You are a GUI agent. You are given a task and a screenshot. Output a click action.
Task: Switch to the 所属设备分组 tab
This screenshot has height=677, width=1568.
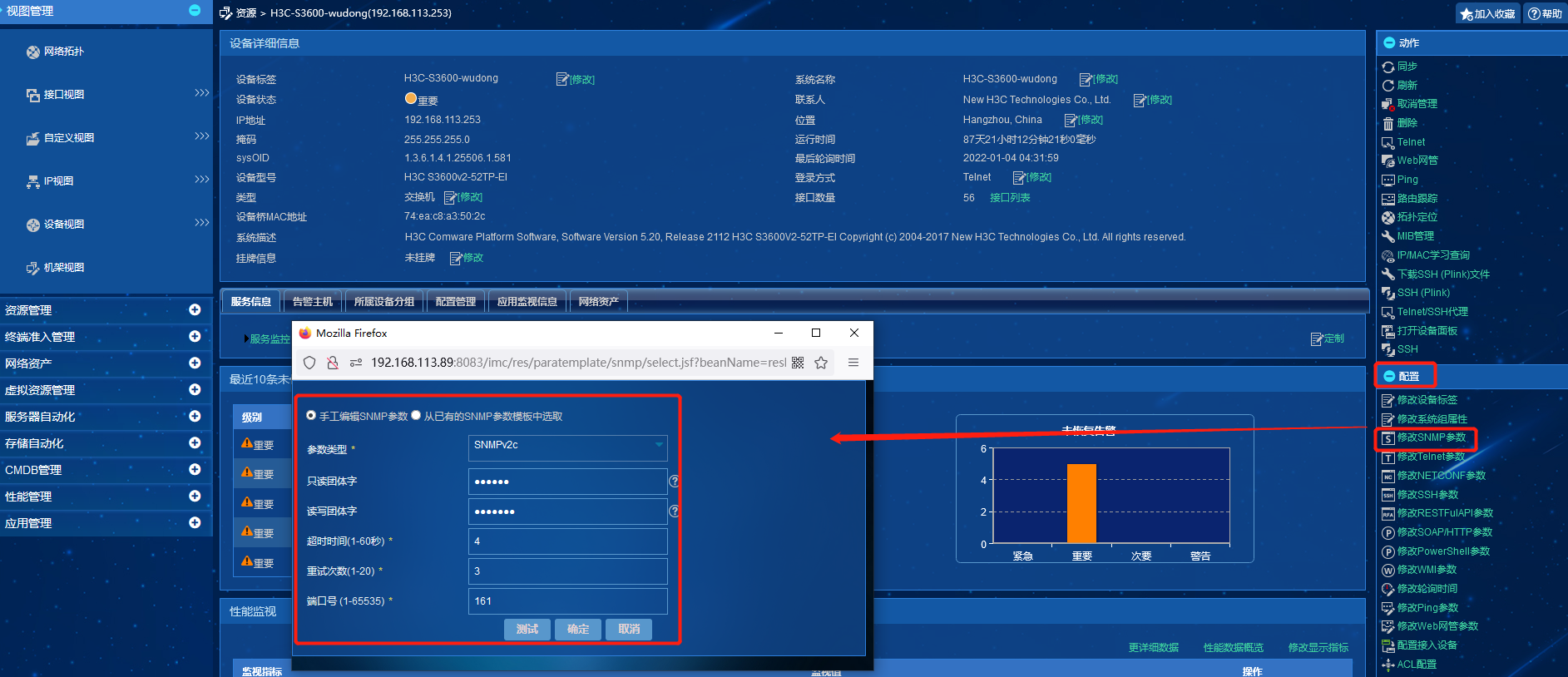[x=383, y=301]
